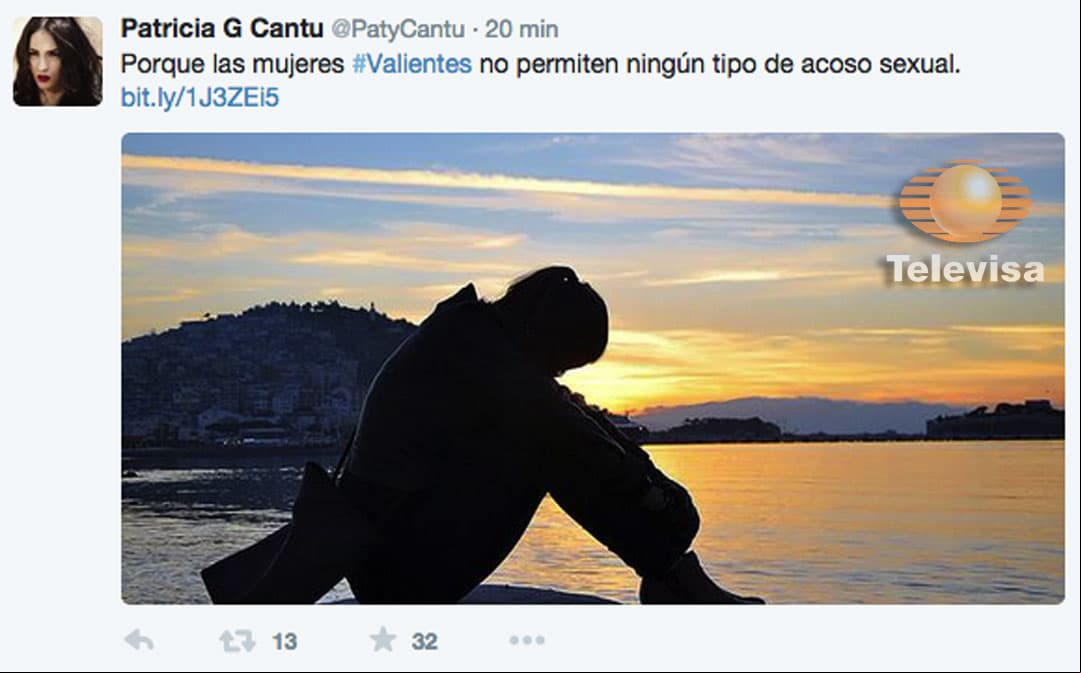Expand the attached sunset photo
This screenshot has width=1081, height=673.
[x=593, y=368]
